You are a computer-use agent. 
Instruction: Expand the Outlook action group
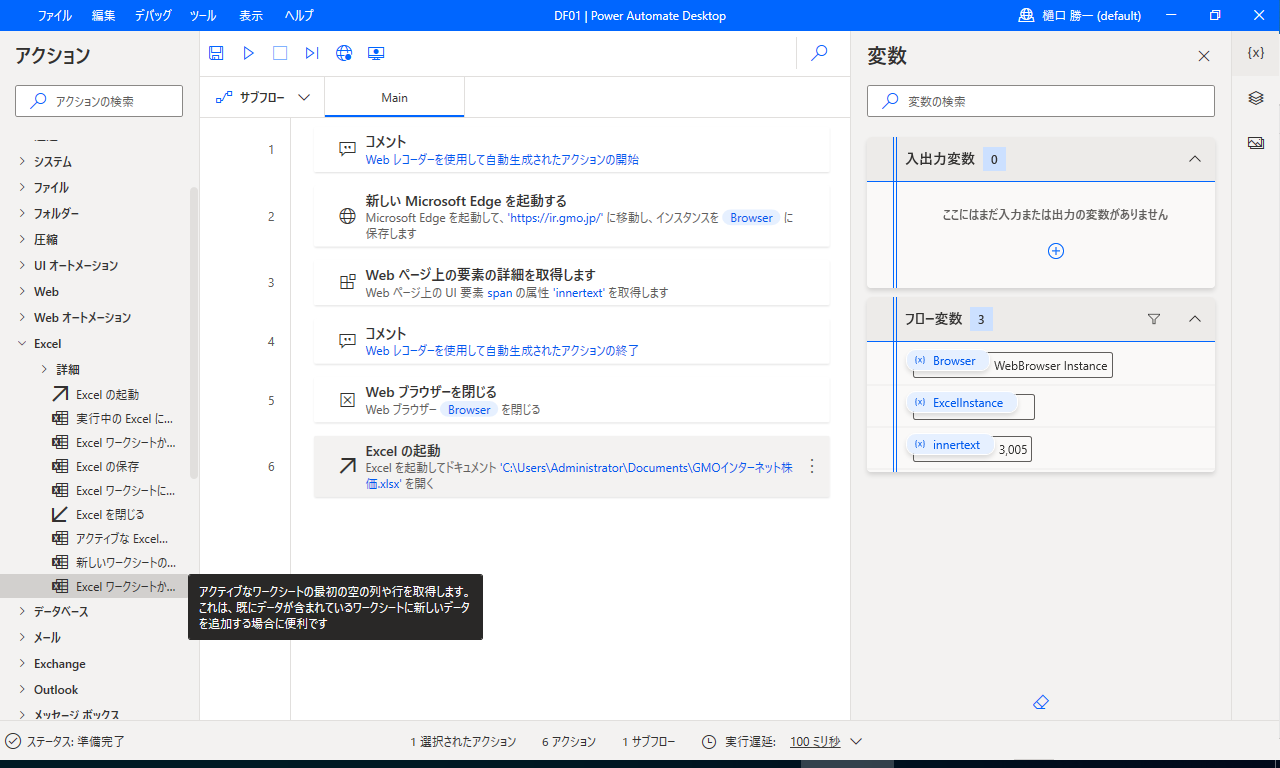(x=23, y=690)
